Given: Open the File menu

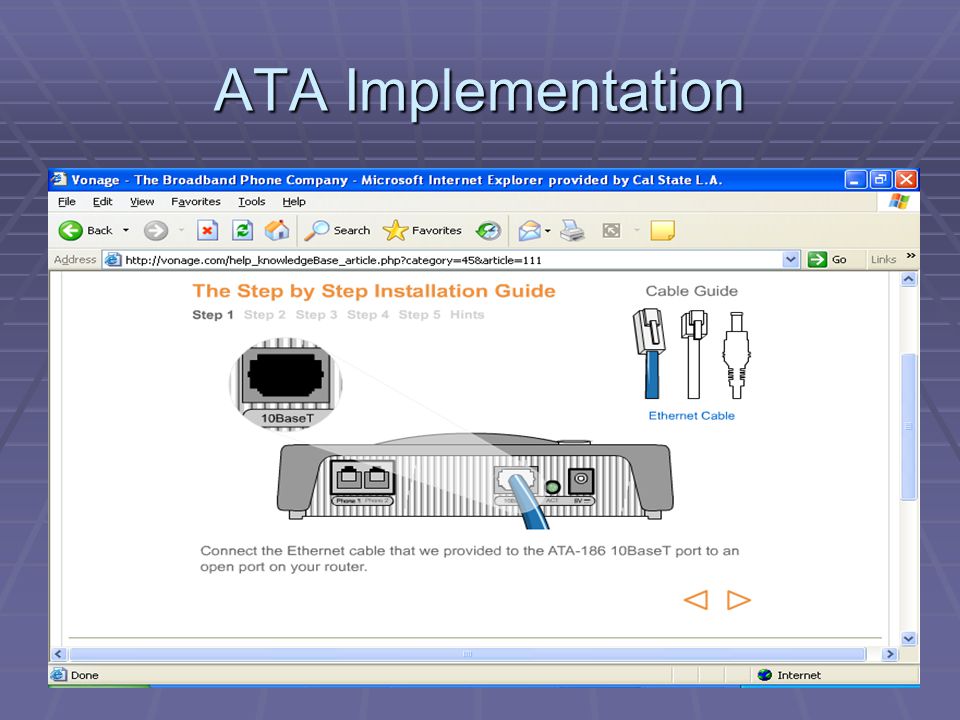Looking at the screenshot, I should tap(67, 201).
